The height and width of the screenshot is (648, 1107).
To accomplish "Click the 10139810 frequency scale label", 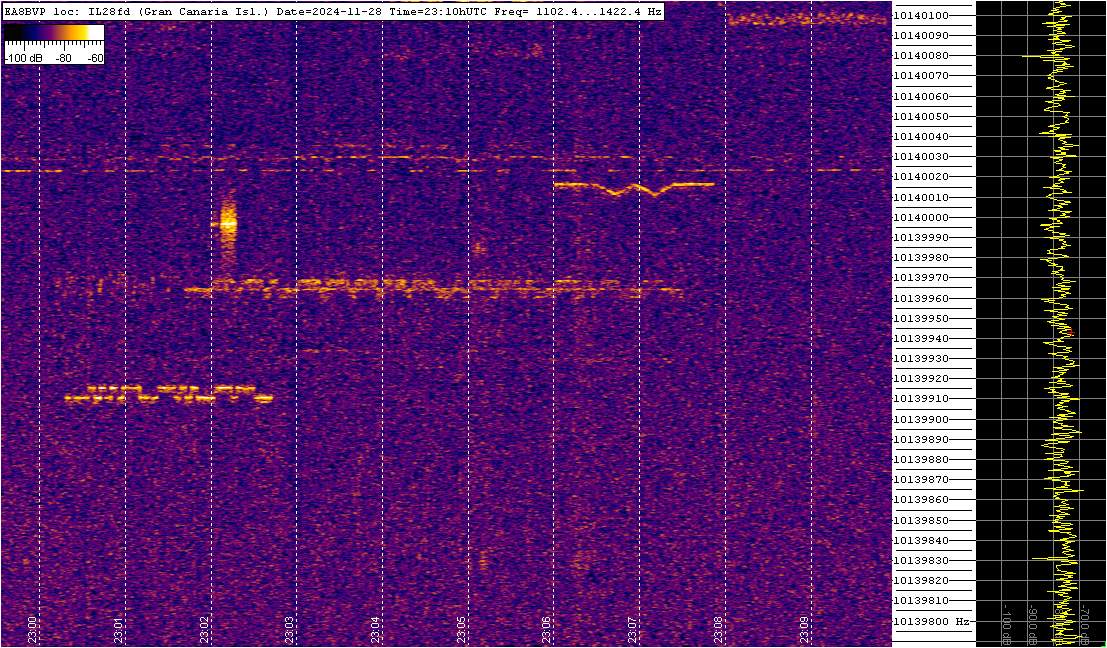I will (x=921, y=601).
